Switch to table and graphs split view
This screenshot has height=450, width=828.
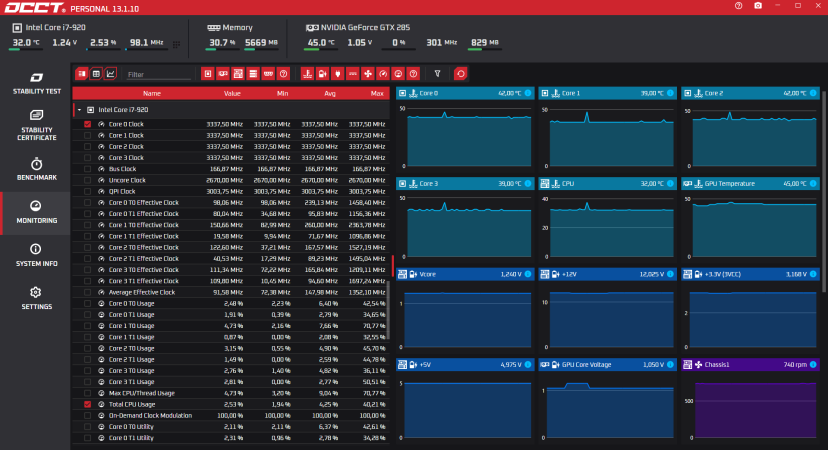pyautogui.click(x=81, y=74)
